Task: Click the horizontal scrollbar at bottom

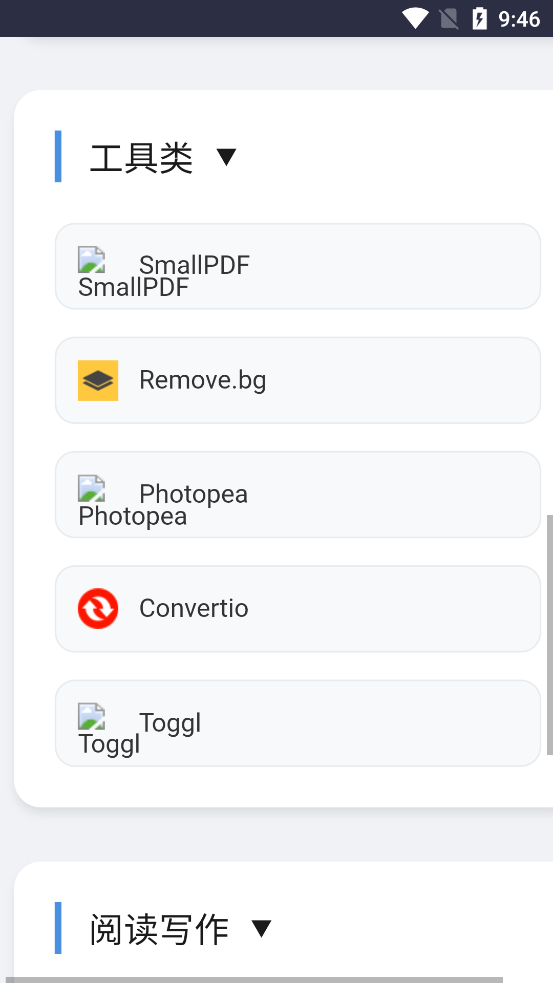Action: [251, 980]
